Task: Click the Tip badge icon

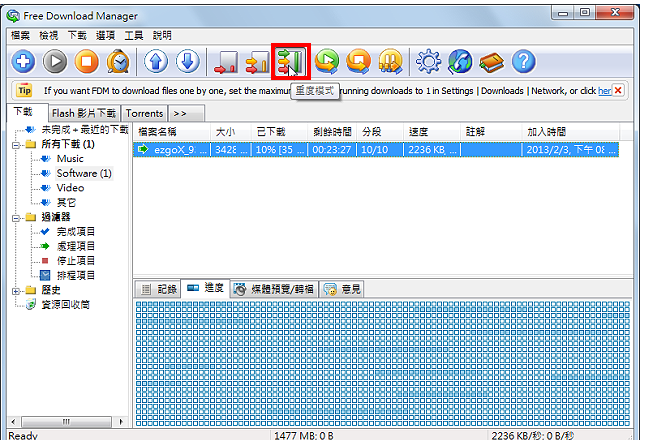Action: 24,90
